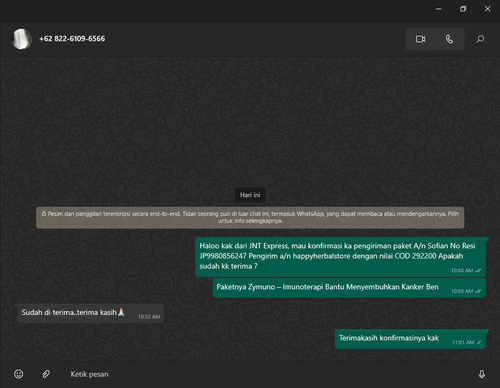Select the "Sudah di terima..terima kasih" message
Viewport: 500px width, 388px height.
coord(90,313)
